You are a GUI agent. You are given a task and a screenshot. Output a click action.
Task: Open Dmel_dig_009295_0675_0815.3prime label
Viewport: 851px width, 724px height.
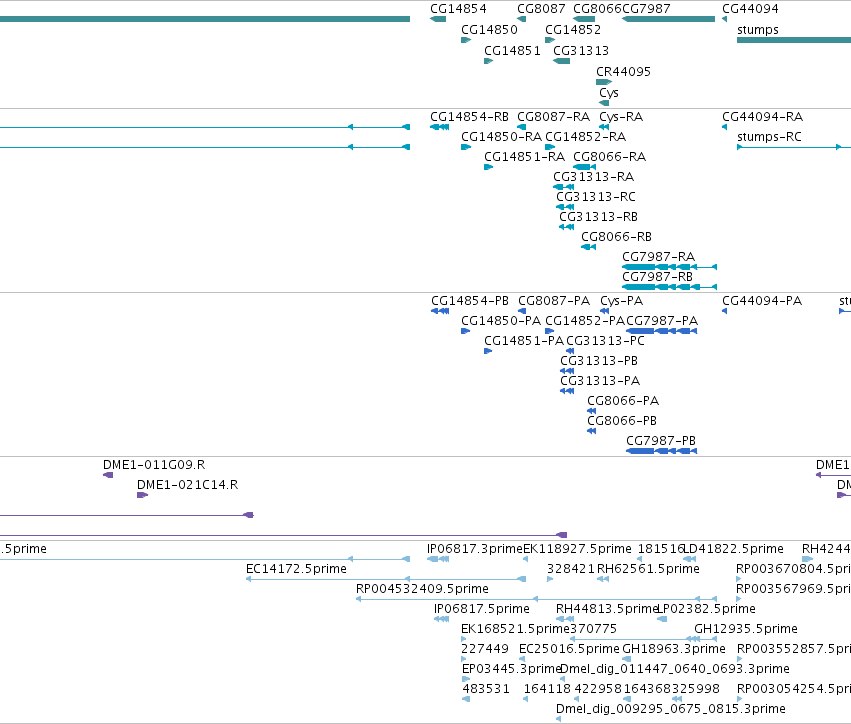click(671, 709)
